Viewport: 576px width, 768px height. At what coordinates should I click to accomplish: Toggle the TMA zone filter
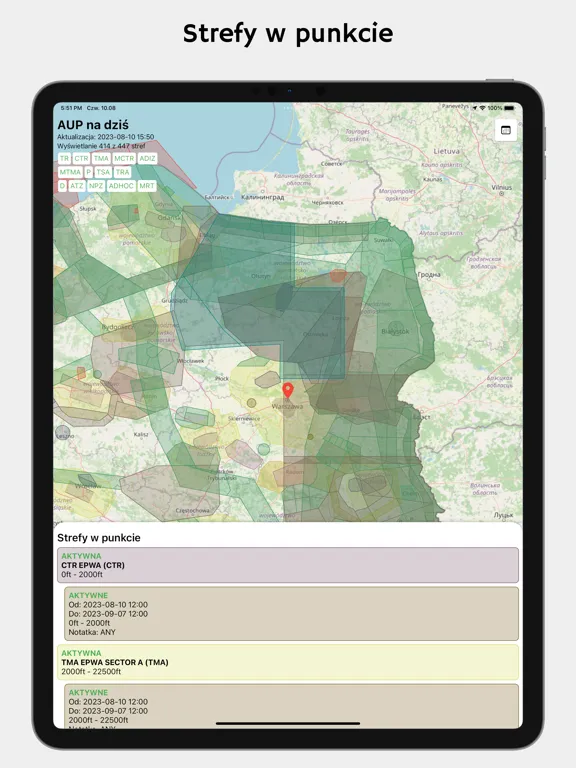coord(101,158)
